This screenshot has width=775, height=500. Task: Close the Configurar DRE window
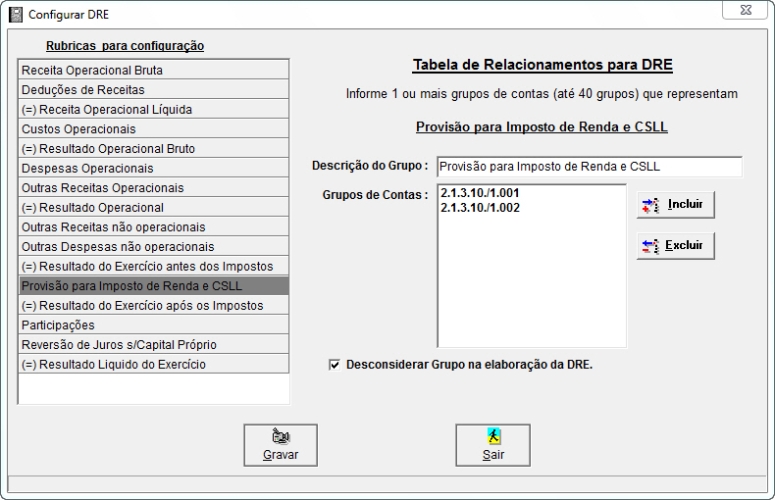coord(745,10)
